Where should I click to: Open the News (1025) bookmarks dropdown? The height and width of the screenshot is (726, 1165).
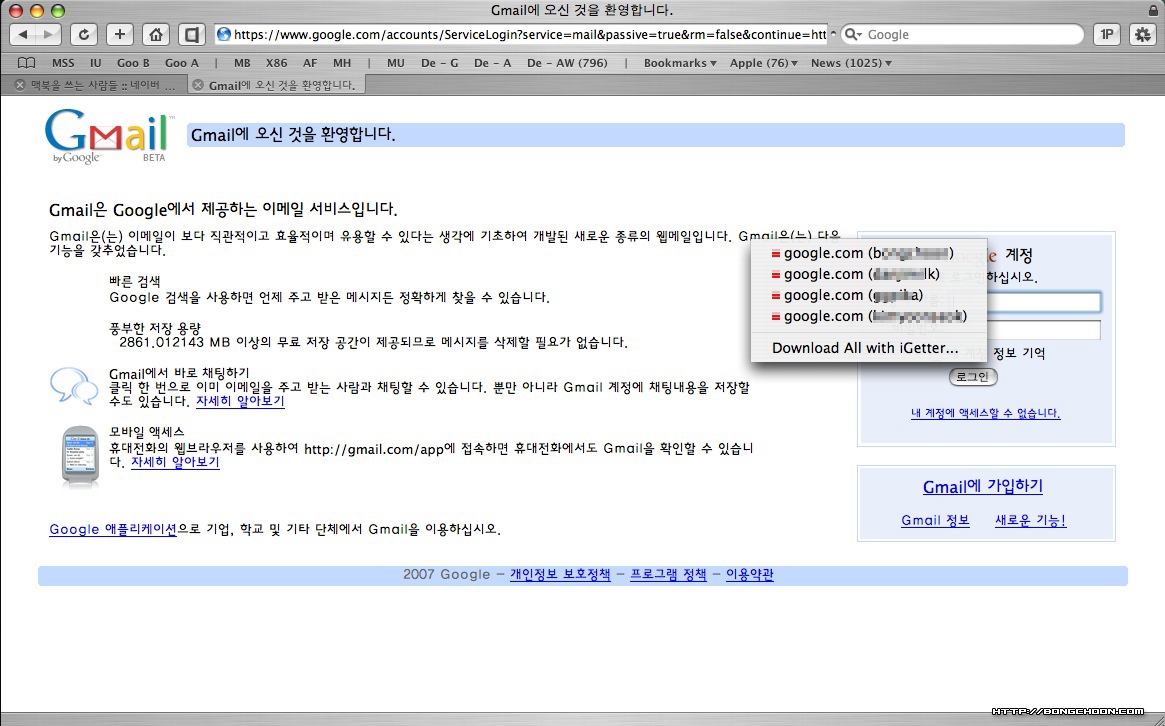pos(851,63)
